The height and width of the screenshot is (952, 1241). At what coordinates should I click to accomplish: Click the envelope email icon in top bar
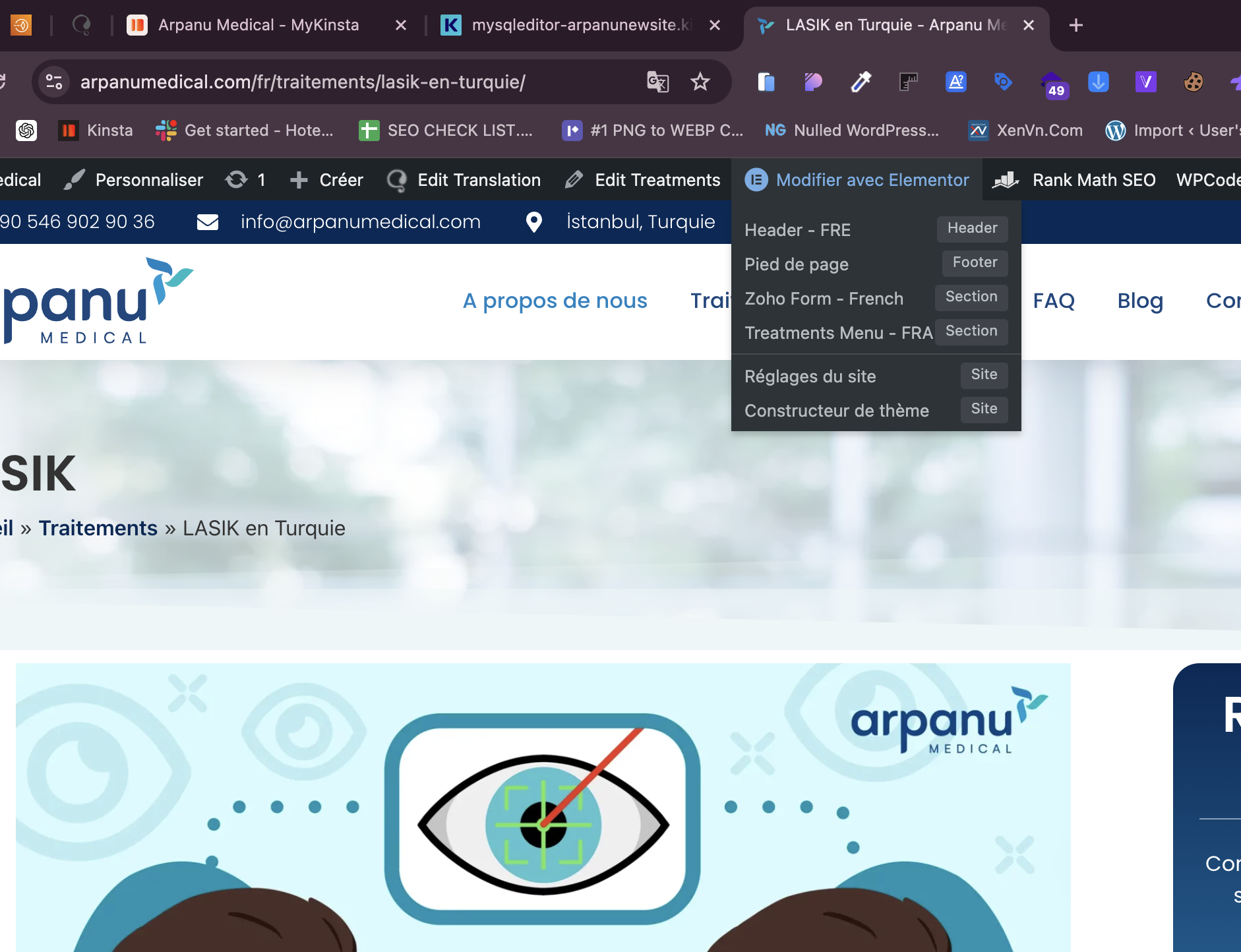(x=208, y=222)
